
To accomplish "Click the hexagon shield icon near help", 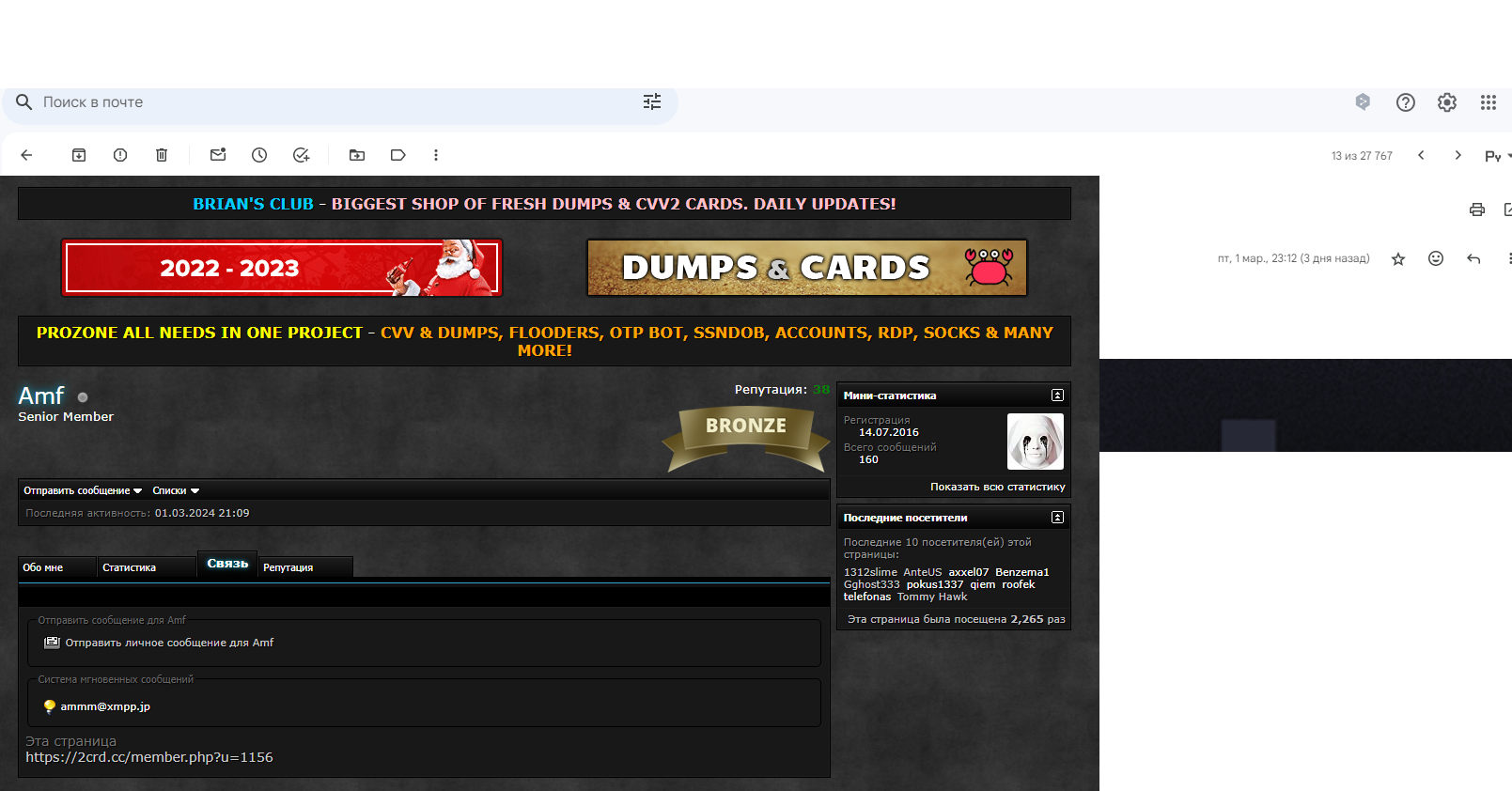I will click(x=1363, y=101).
